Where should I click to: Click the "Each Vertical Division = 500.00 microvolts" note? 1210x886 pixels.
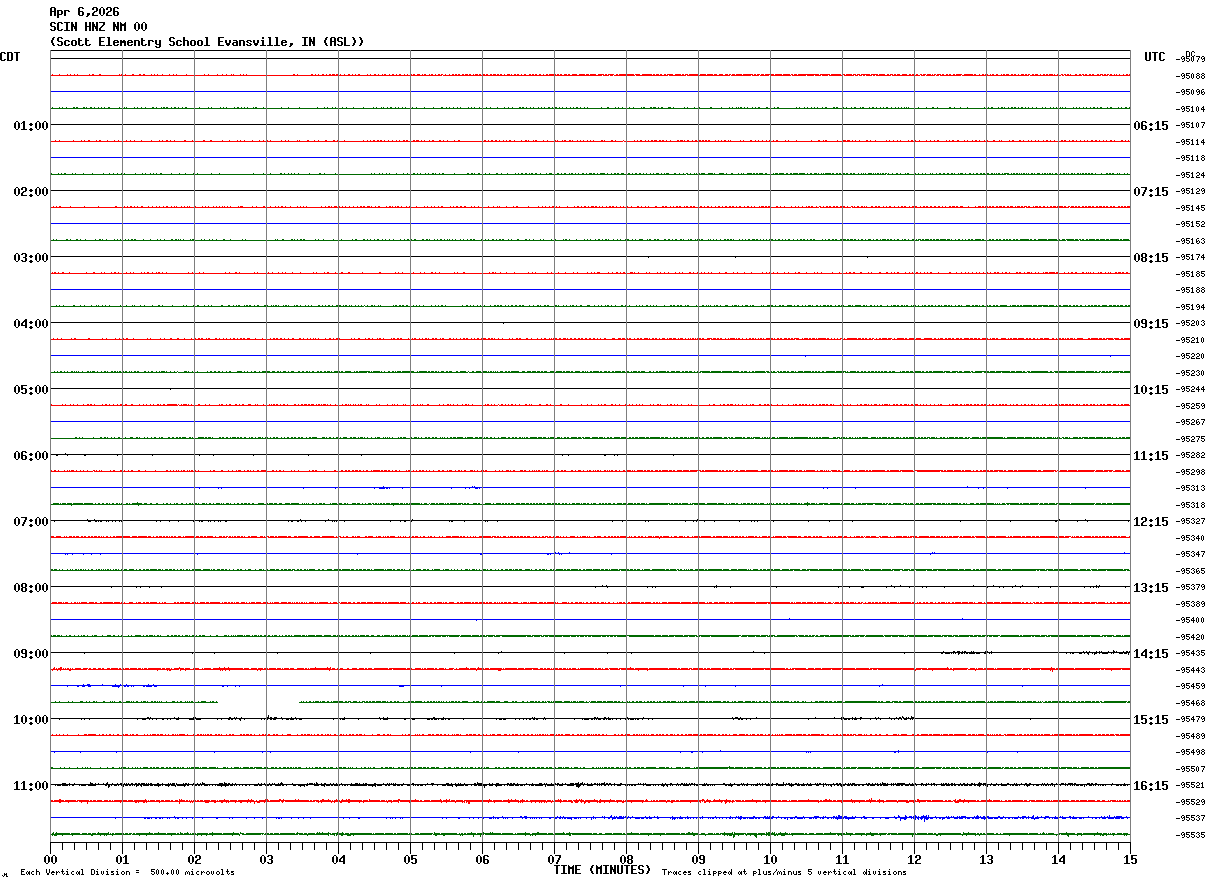[x=127, y=873]
